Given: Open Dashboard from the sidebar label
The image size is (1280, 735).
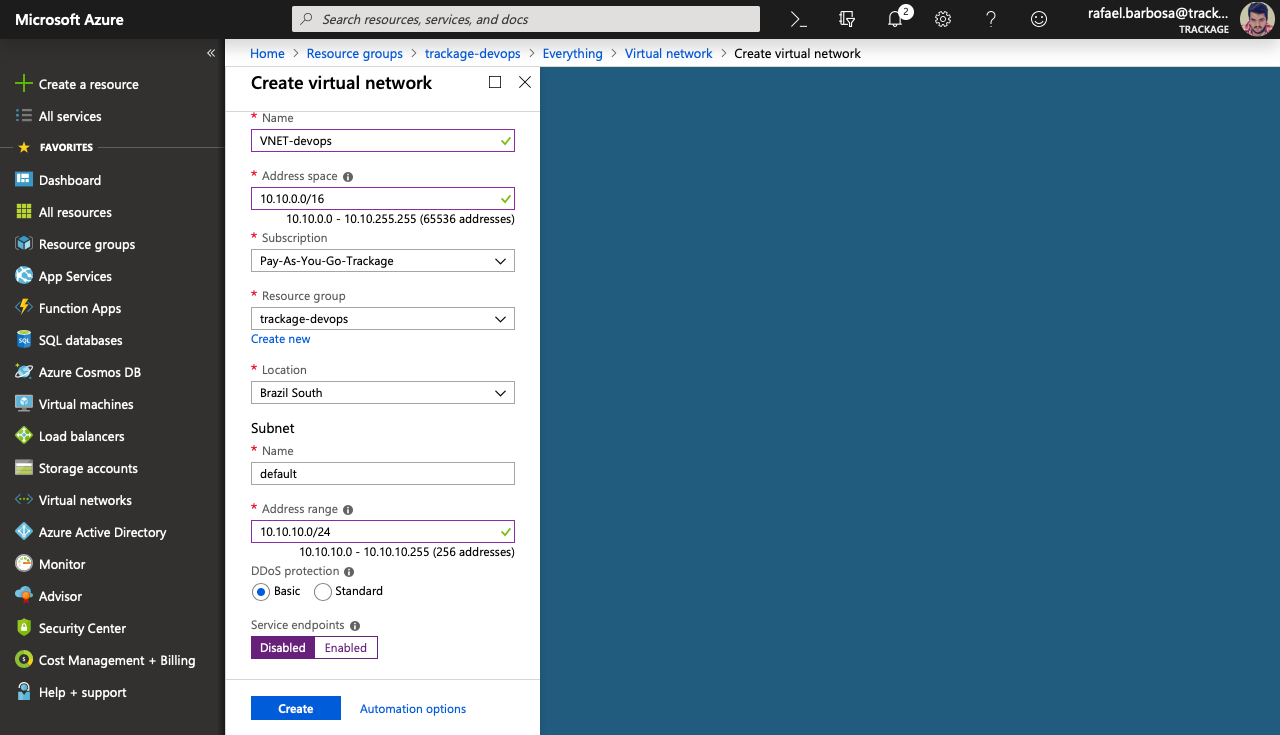Looking at the screenshot, I should (x=70, y=180).
